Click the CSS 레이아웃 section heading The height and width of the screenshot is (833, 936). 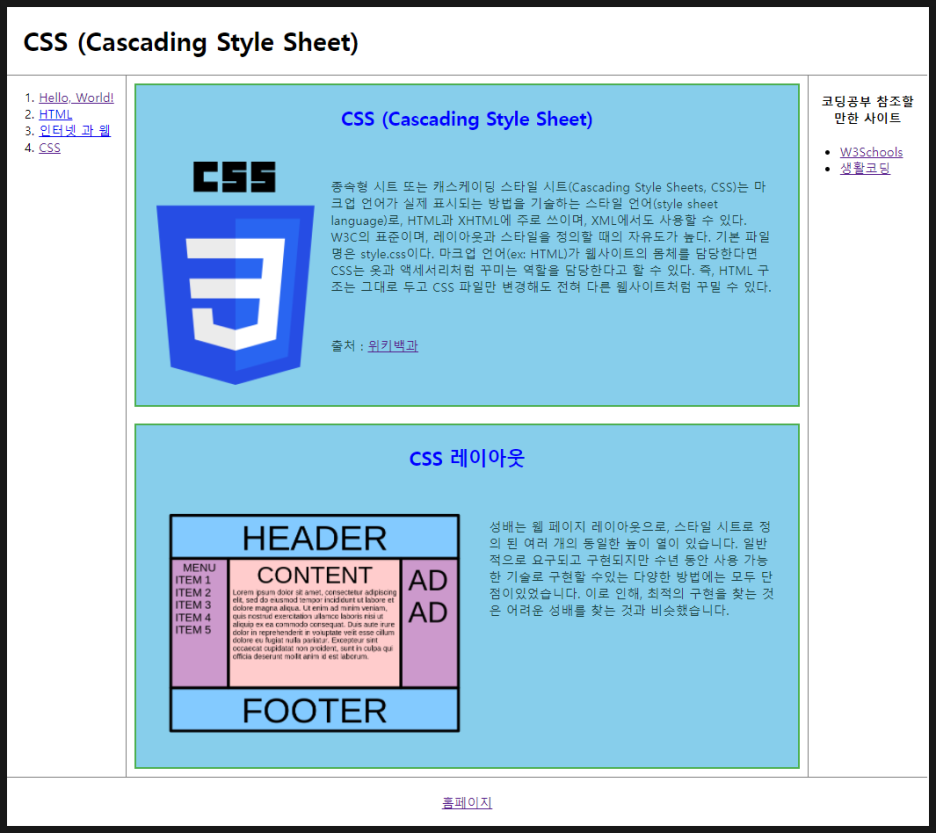[x=467, y=459]
